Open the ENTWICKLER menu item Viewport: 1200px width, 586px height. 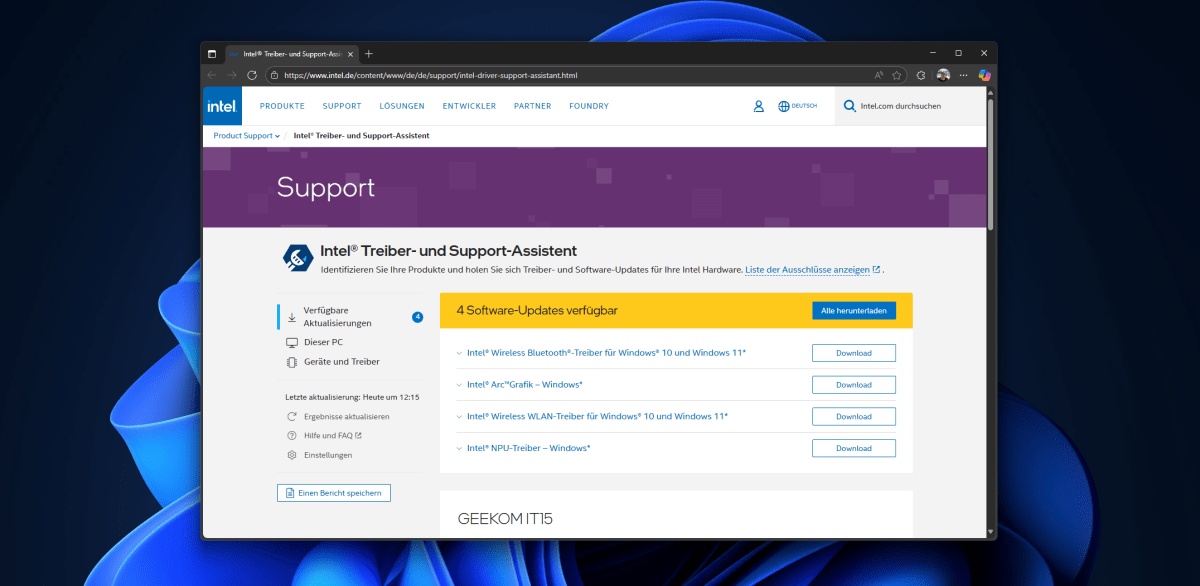pyautogui.click(x=469, y=106)
